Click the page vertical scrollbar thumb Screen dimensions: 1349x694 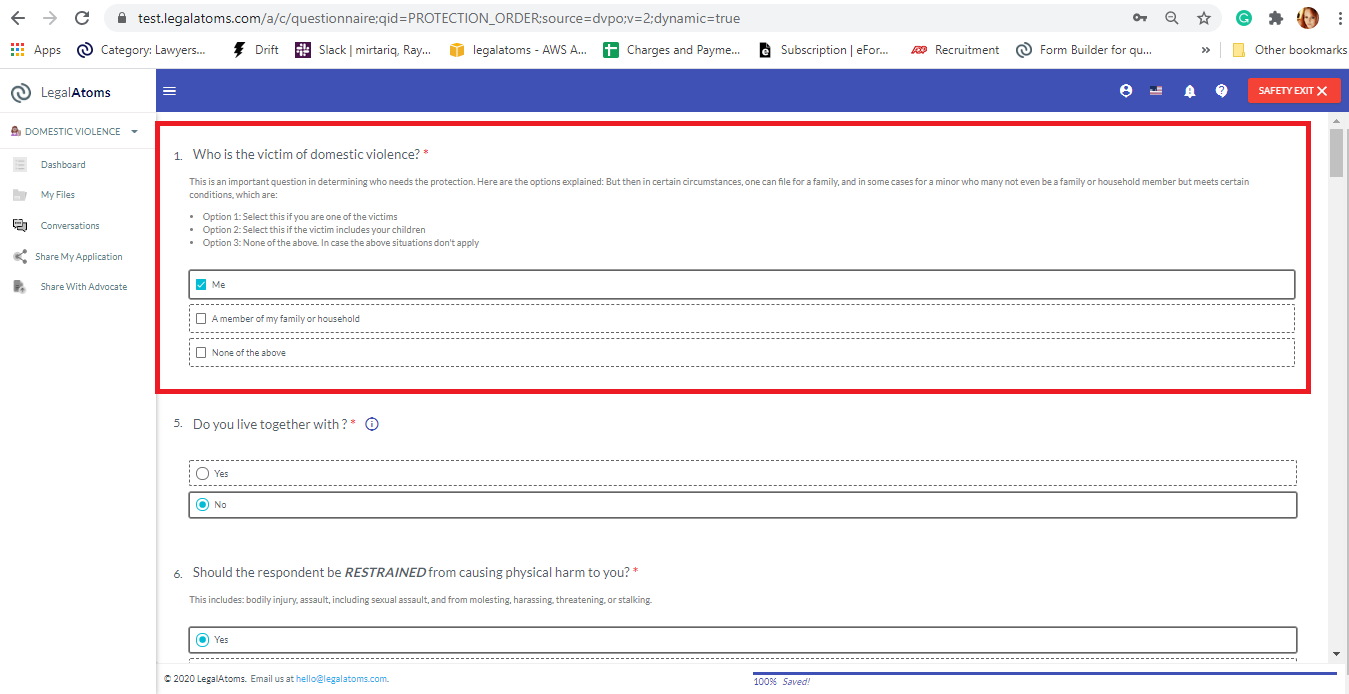point(1337,152)
